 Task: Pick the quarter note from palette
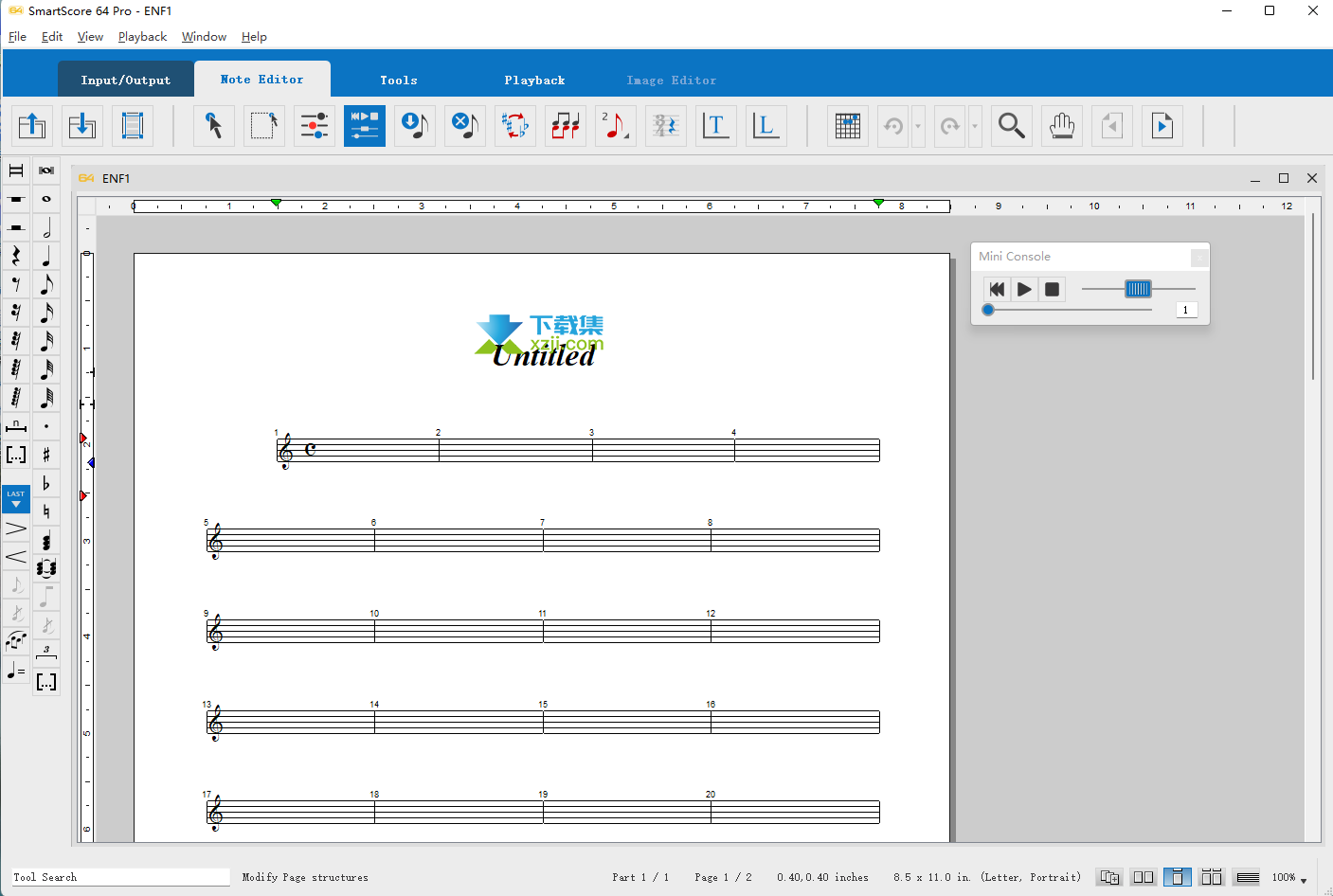coord(46,257)
